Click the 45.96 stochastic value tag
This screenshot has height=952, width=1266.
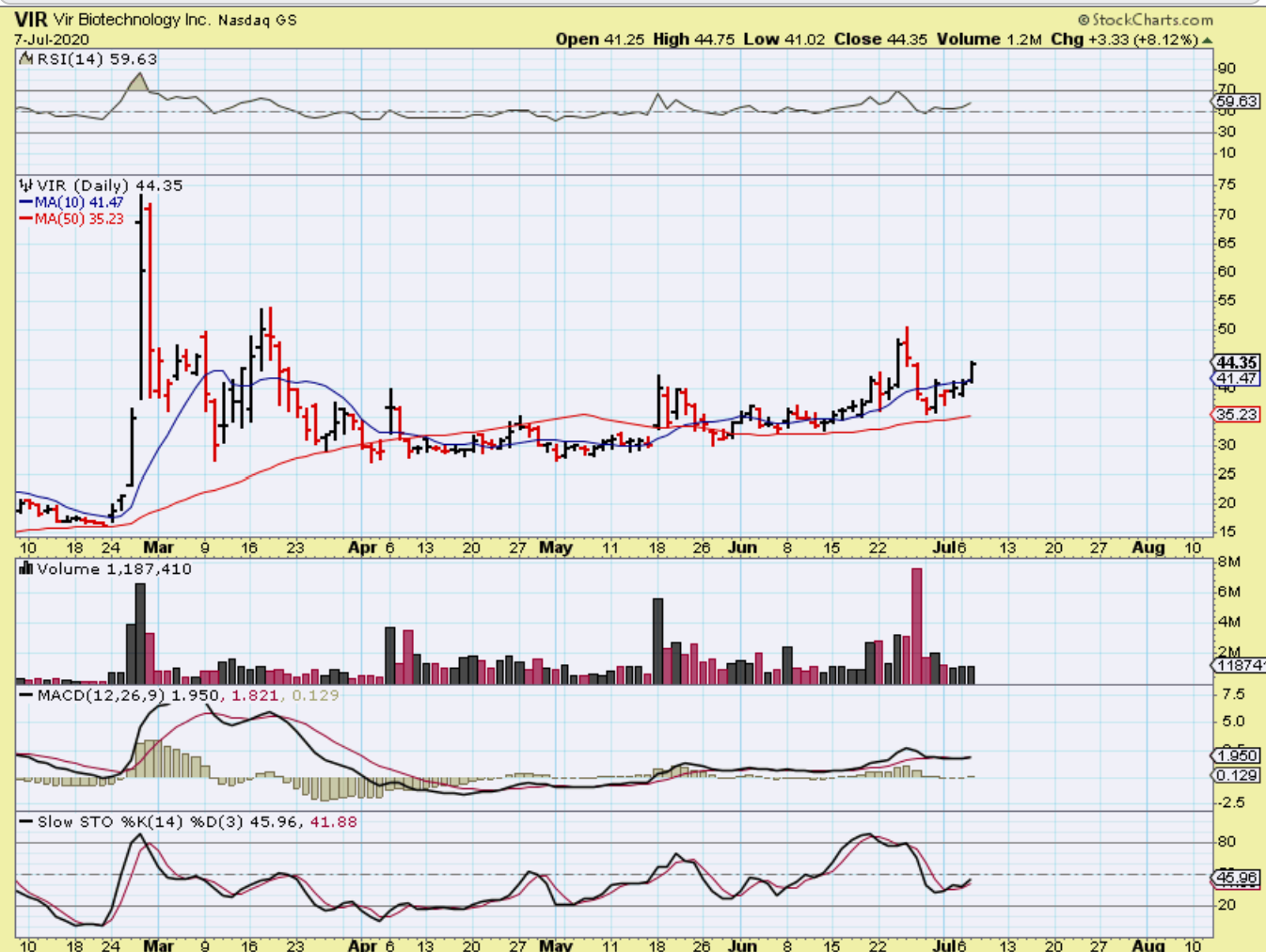pos(1236,878)
